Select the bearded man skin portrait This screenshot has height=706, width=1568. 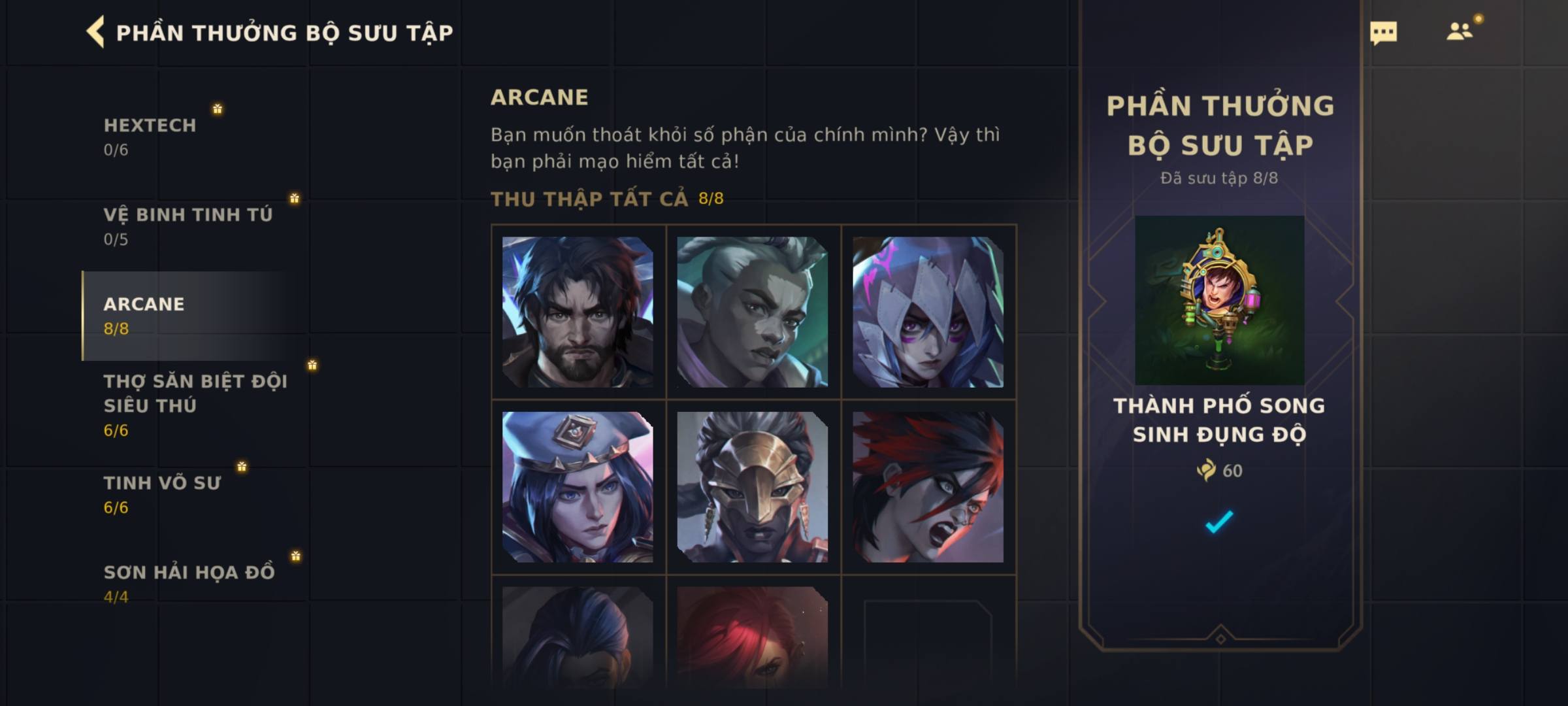click(578, 312)
